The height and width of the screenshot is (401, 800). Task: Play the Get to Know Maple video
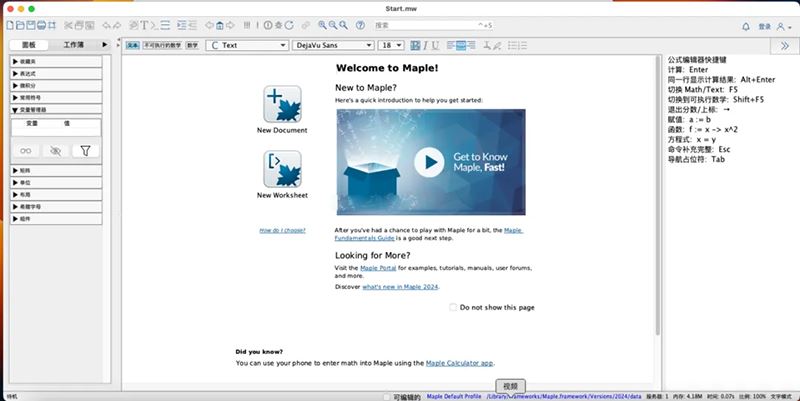[x=429, y=162]
